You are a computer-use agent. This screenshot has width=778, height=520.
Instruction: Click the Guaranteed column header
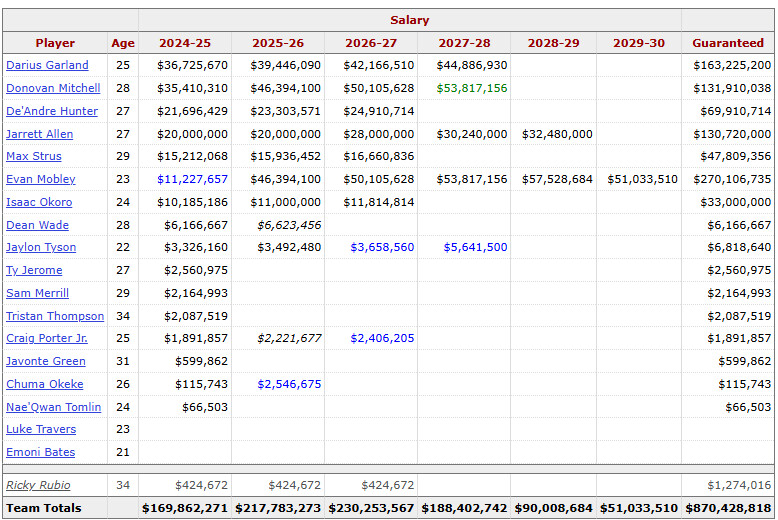tap(728, 43)
